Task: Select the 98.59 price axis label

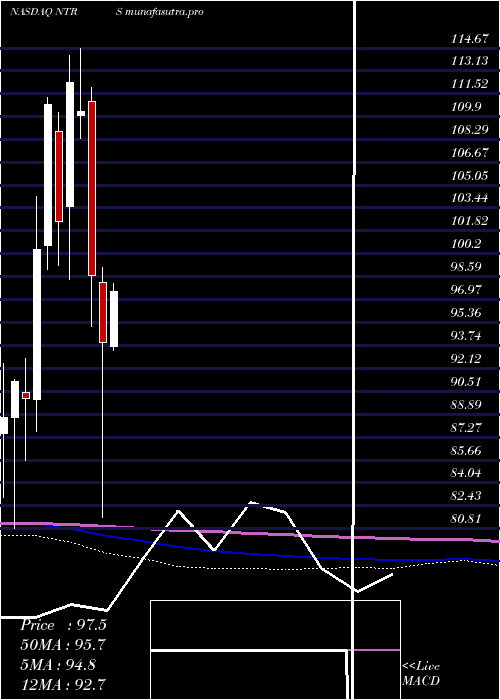Action: (467, 267)
